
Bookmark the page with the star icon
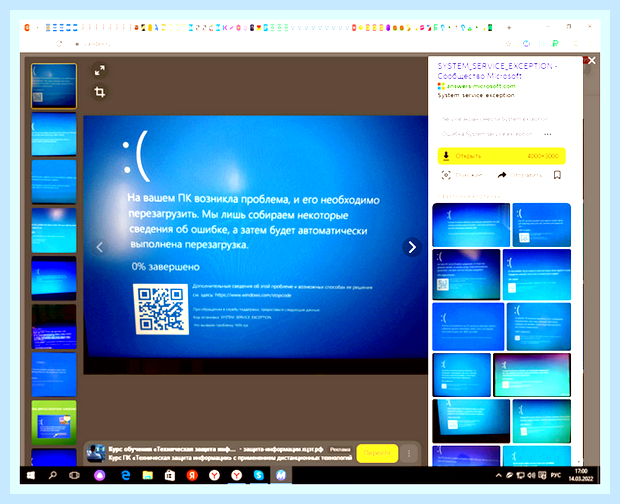point(509,43)
